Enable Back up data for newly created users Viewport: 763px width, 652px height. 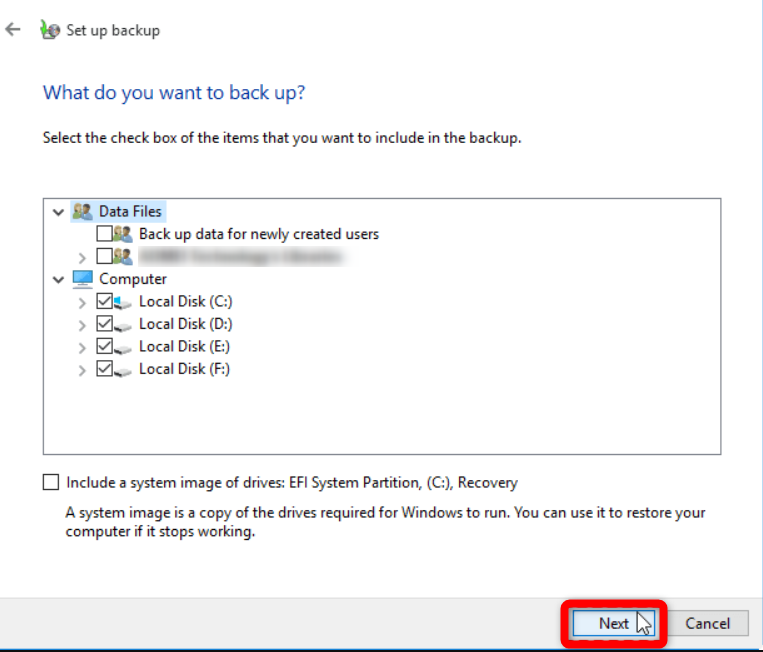(x=104, y=234)
